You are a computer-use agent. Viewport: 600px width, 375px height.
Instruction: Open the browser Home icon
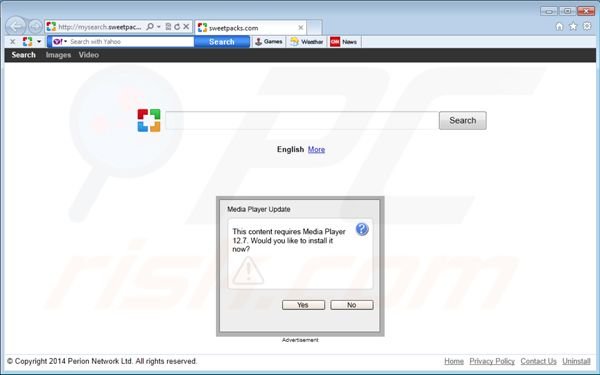pyautogui.click(x=559, y=26)
